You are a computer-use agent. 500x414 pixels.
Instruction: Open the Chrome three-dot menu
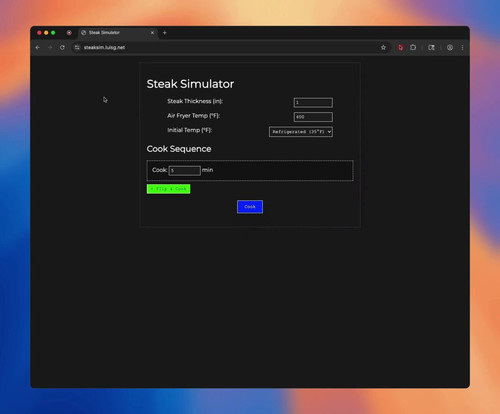[462, 48]
